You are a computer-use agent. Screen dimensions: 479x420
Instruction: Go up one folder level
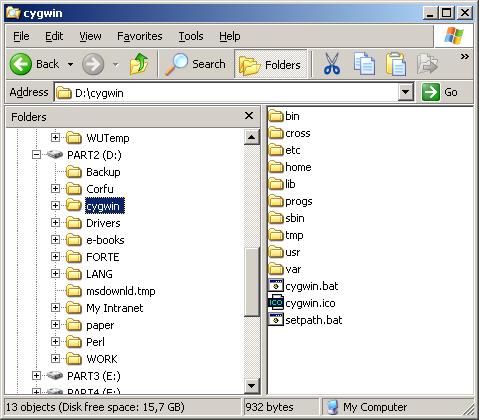coord(139,64)
